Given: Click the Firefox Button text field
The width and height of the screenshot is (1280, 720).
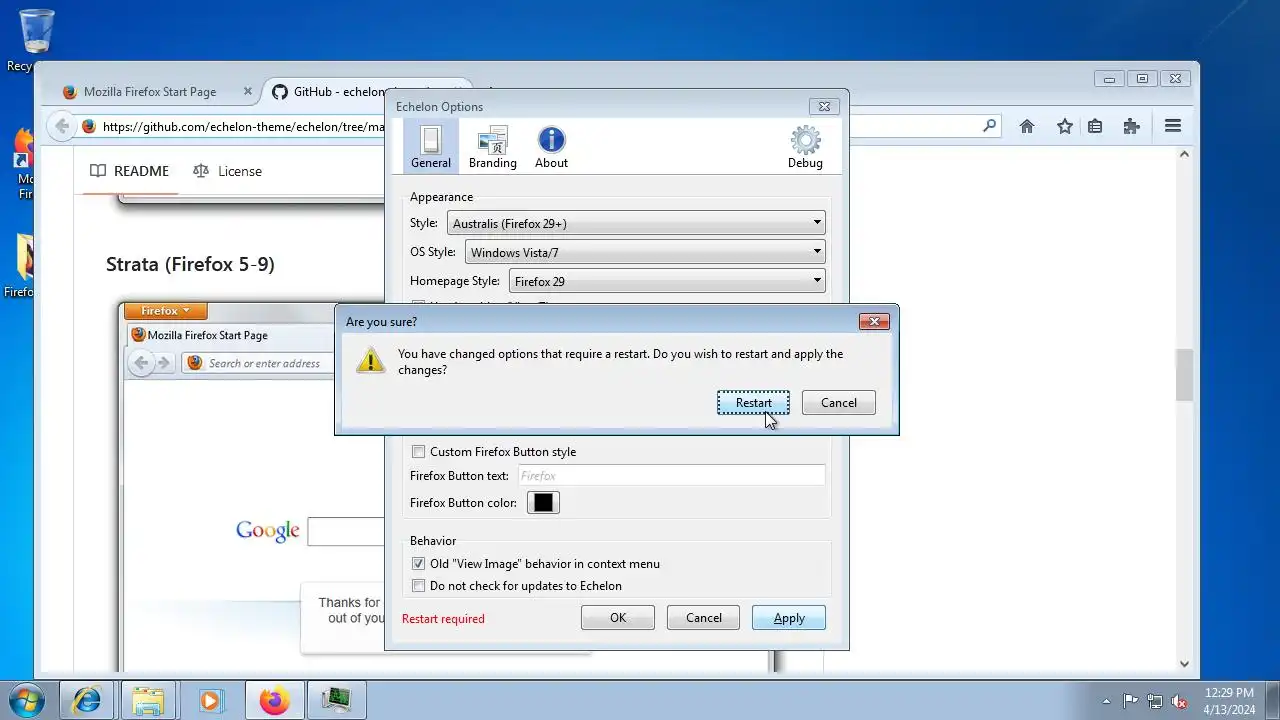Looking at the screenshot, I should tap(671, 476).
